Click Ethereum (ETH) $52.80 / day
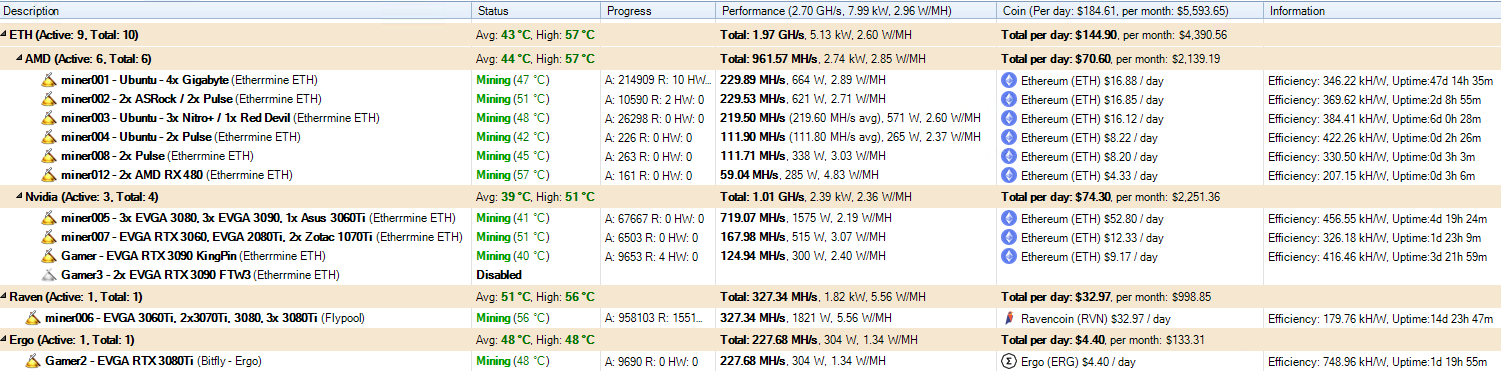The image size is (1501, 371). (1091, 218)
